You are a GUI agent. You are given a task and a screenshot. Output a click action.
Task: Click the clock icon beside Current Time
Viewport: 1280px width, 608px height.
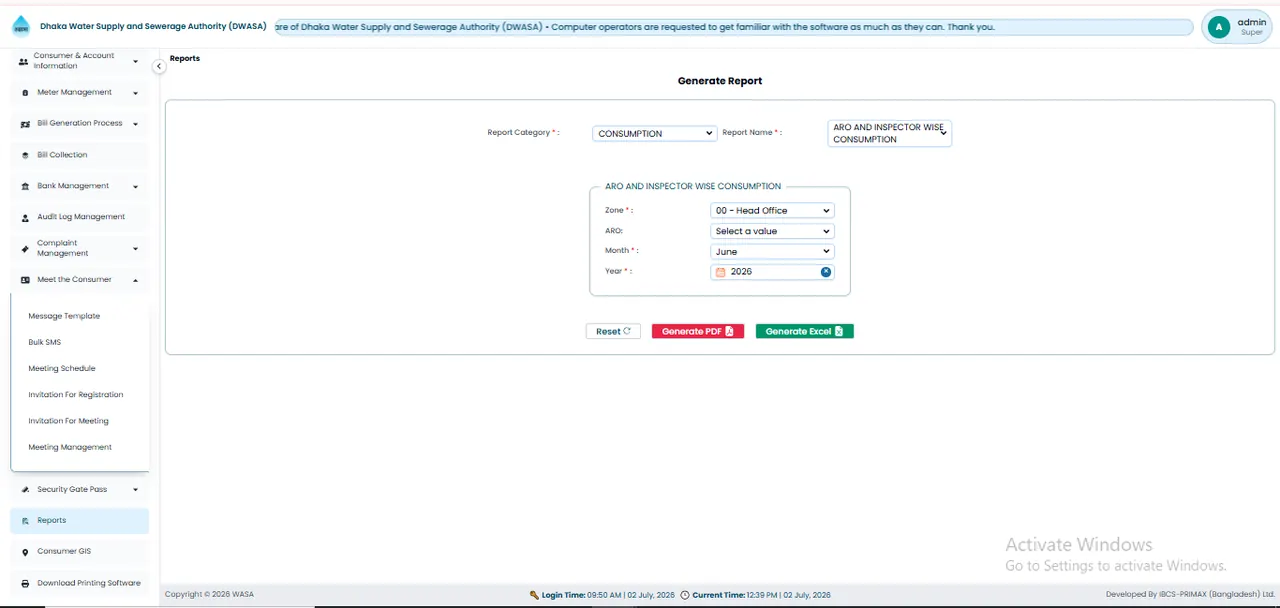click(x=685, y=595)
